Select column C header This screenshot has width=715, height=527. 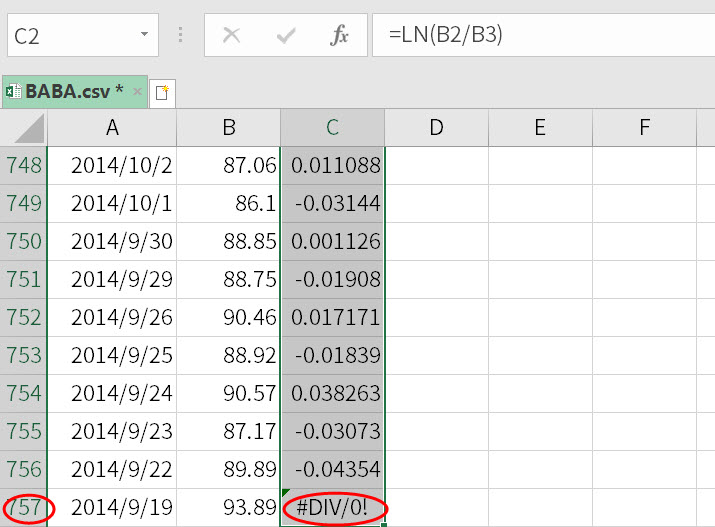click(x=332, y=128)
